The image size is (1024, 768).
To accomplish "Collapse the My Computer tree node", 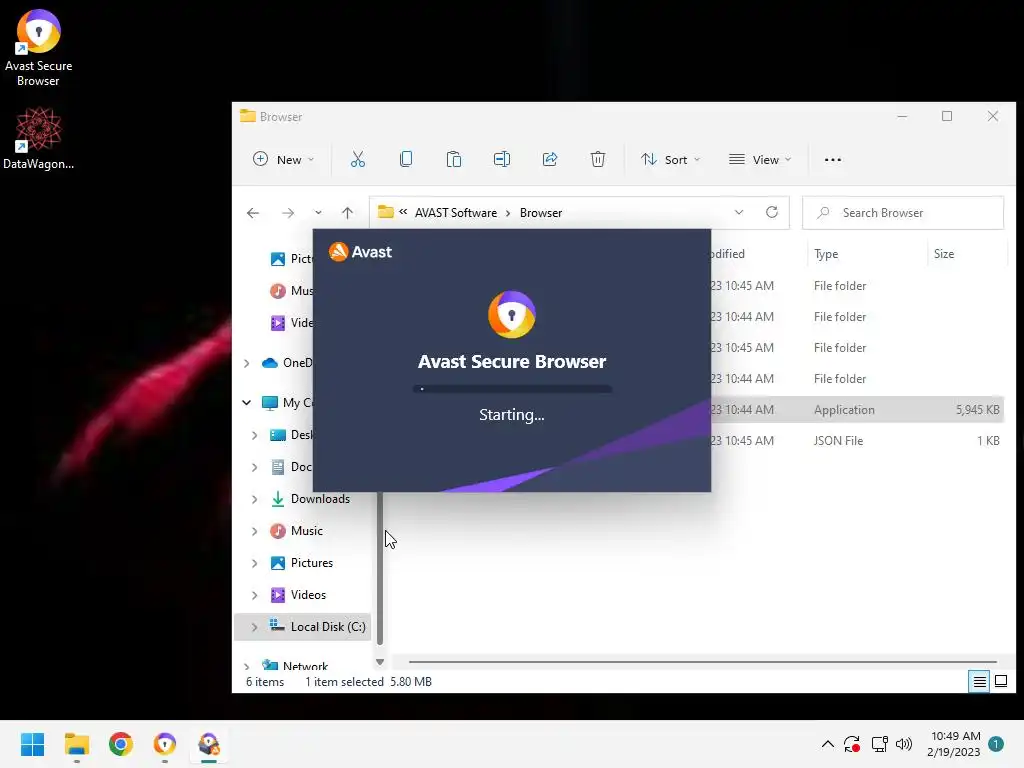I will click(246, 403).
